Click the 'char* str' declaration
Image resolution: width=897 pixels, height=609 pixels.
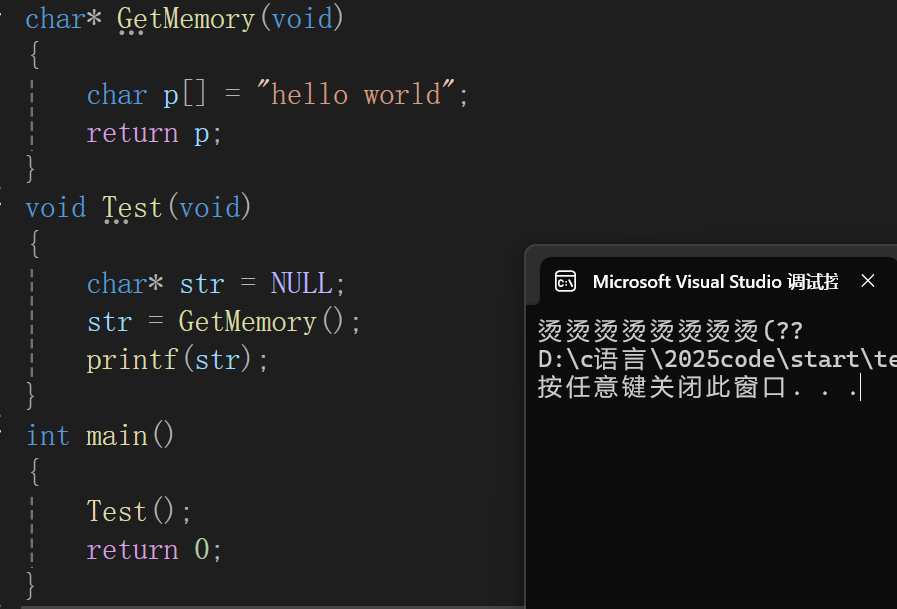[x=155, y=284]
